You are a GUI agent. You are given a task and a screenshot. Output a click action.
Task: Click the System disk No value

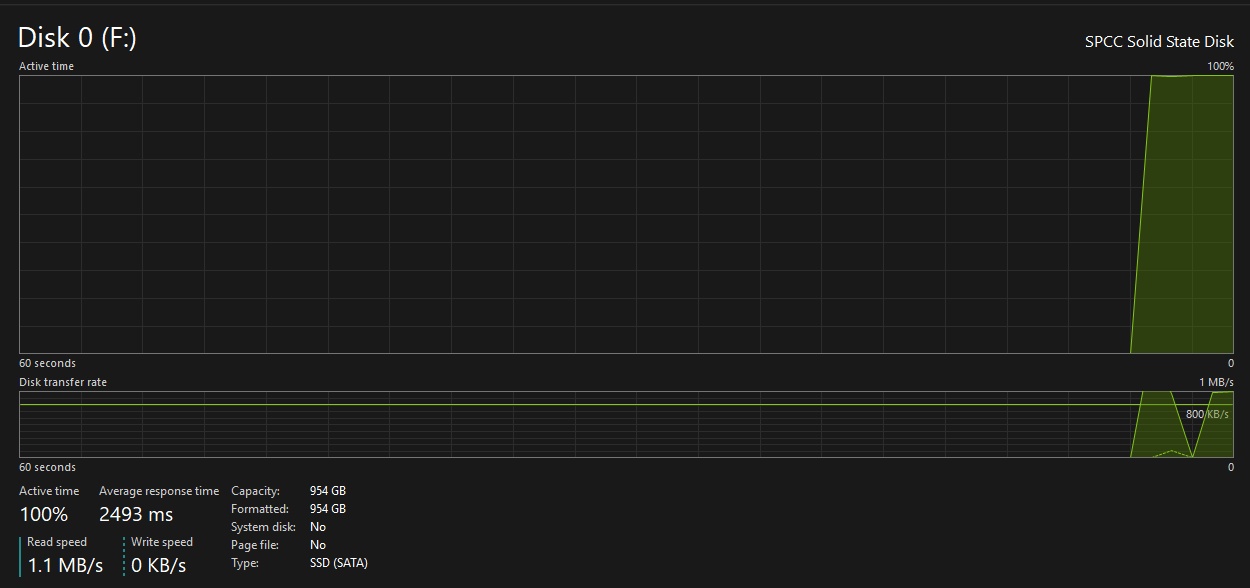[x=318, y=527]
